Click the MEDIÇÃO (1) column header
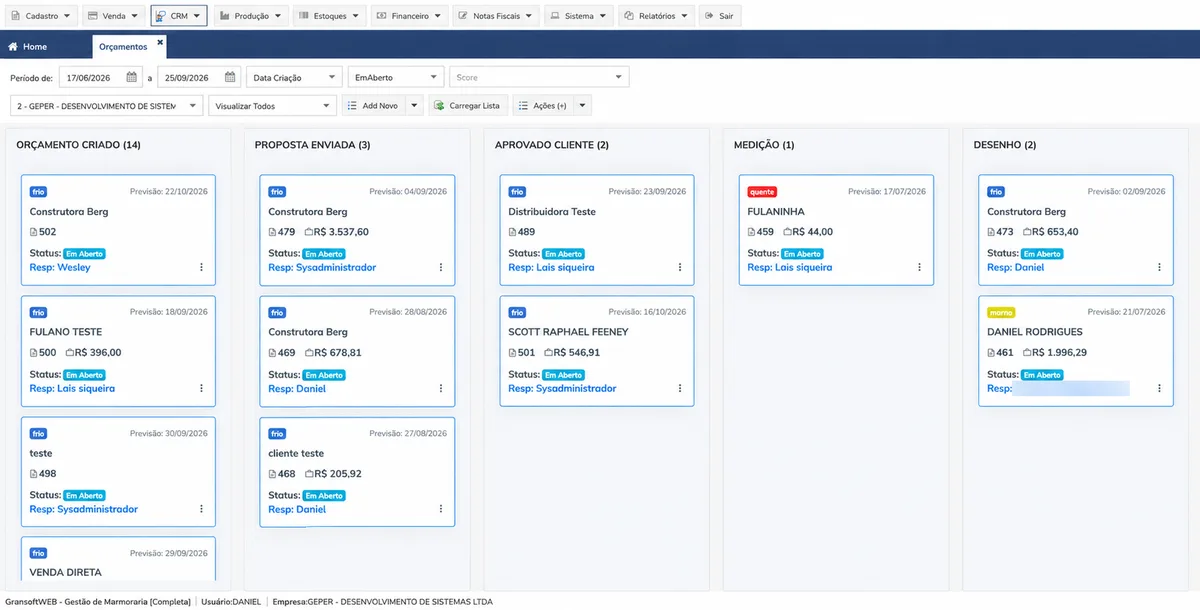Image resolution: width=1200 pixels, height=610 pixels. pos(764,145)
